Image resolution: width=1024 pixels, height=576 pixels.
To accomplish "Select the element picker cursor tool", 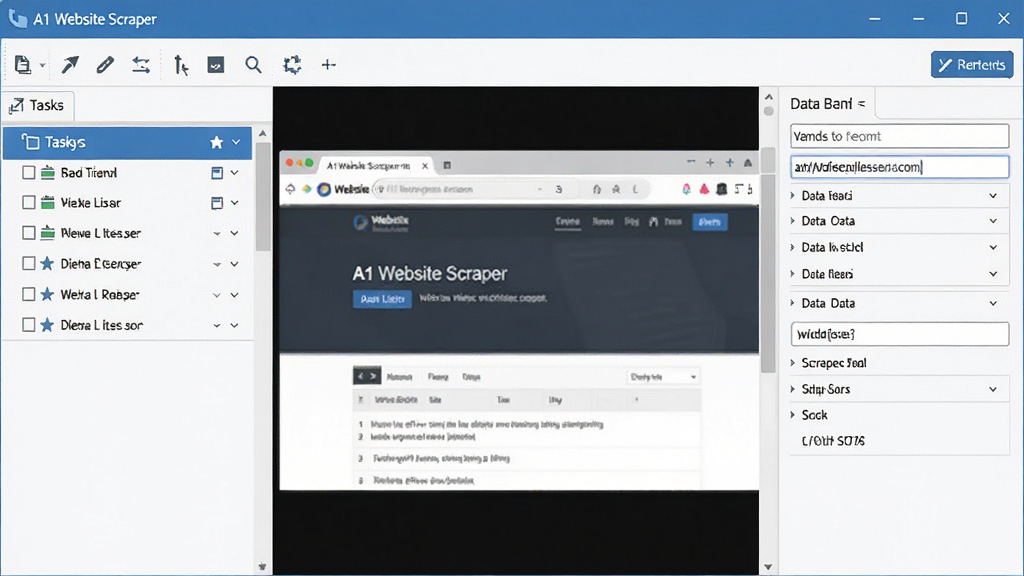I will pos(181,65).
